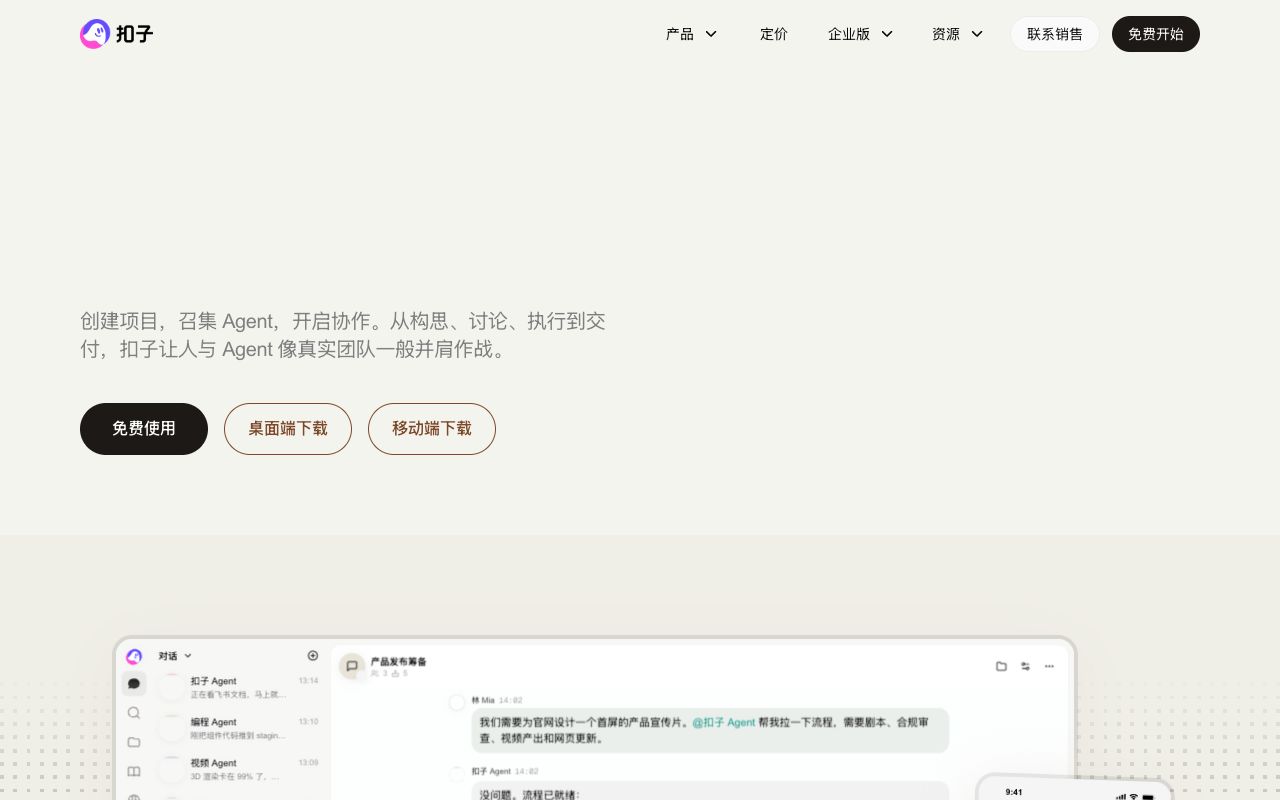Screen dimensions: 1280x800
Task: Expand the 产品 dropdown menu
Action: click(692, 34)
